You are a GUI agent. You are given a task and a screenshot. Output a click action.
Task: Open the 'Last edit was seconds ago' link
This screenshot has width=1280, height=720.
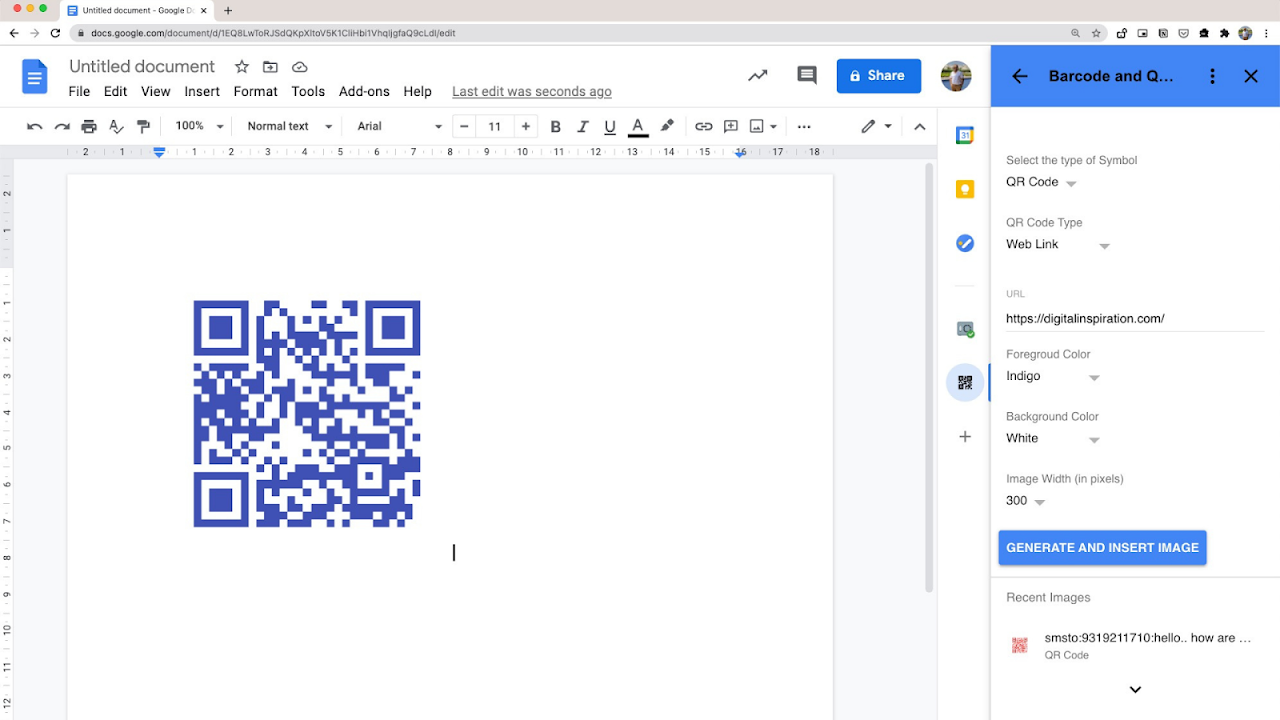tap(532, 91)
